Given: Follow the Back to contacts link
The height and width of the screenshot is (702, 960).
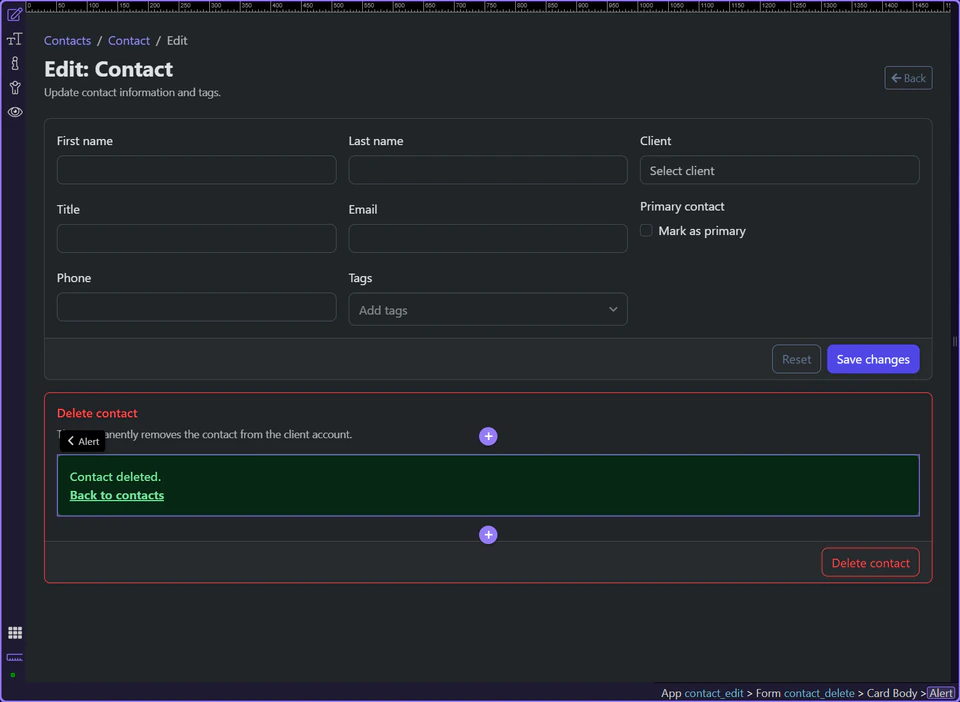Looking at the screenshot, I should tap(116, 494).
